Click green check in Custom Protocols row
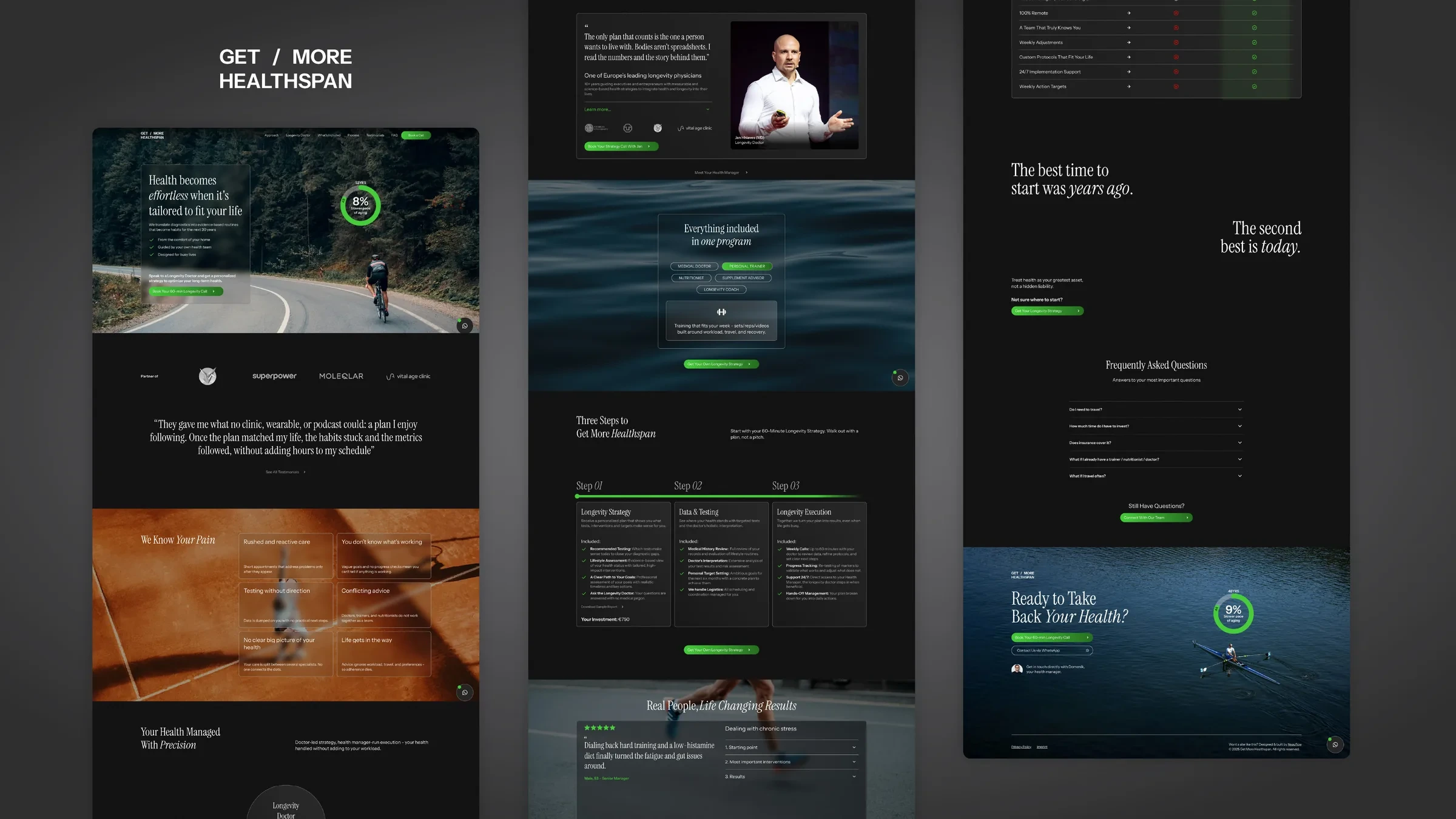This screenshot has width=1456, height=819. [1254, 57]
